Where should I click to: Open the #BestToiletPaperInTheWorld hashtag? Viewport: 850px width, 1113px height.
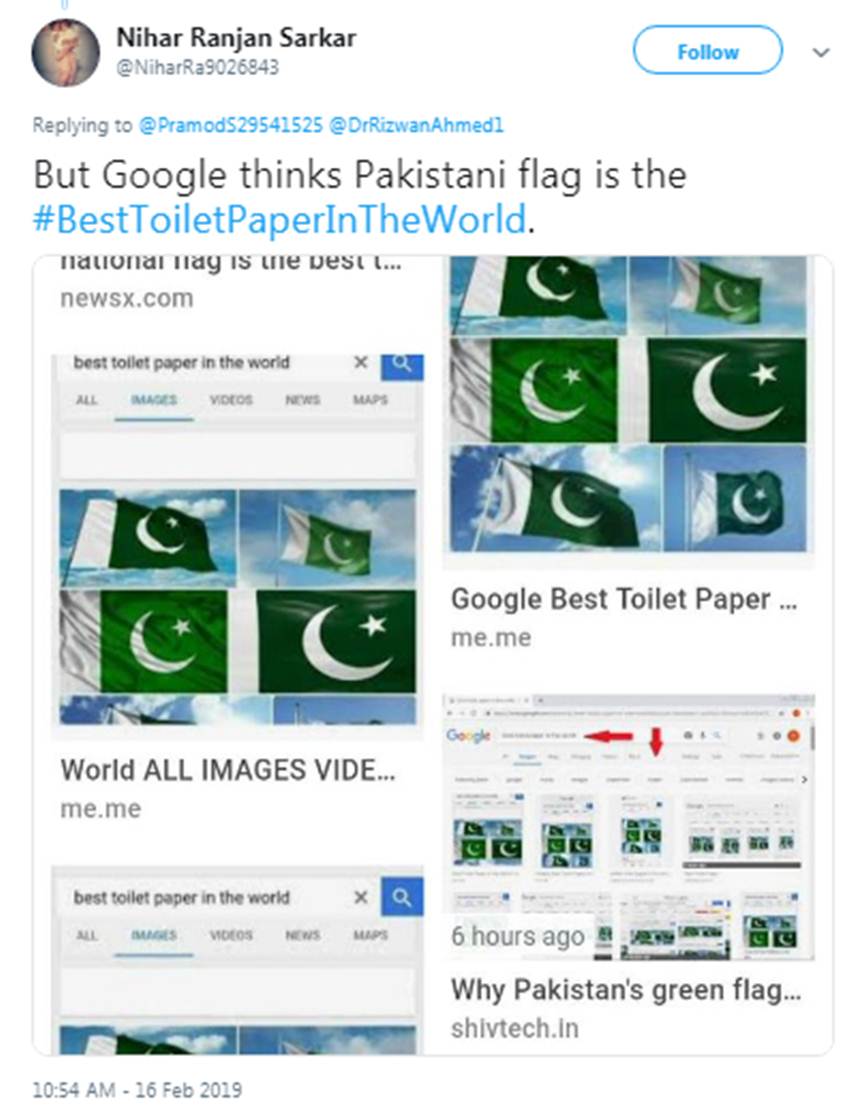coord(280,219)
